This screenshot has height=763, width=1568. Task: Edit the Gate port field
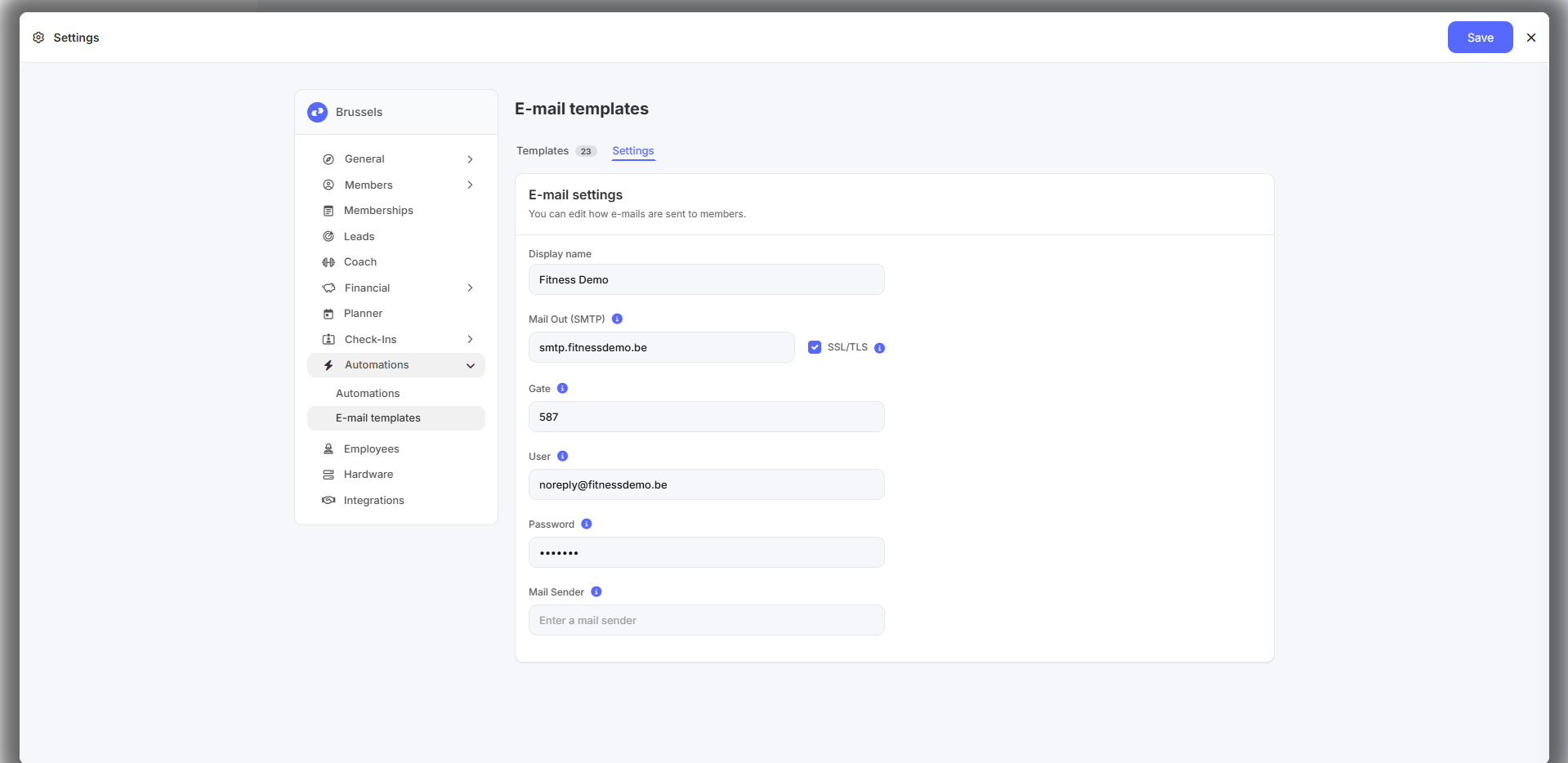707,417
